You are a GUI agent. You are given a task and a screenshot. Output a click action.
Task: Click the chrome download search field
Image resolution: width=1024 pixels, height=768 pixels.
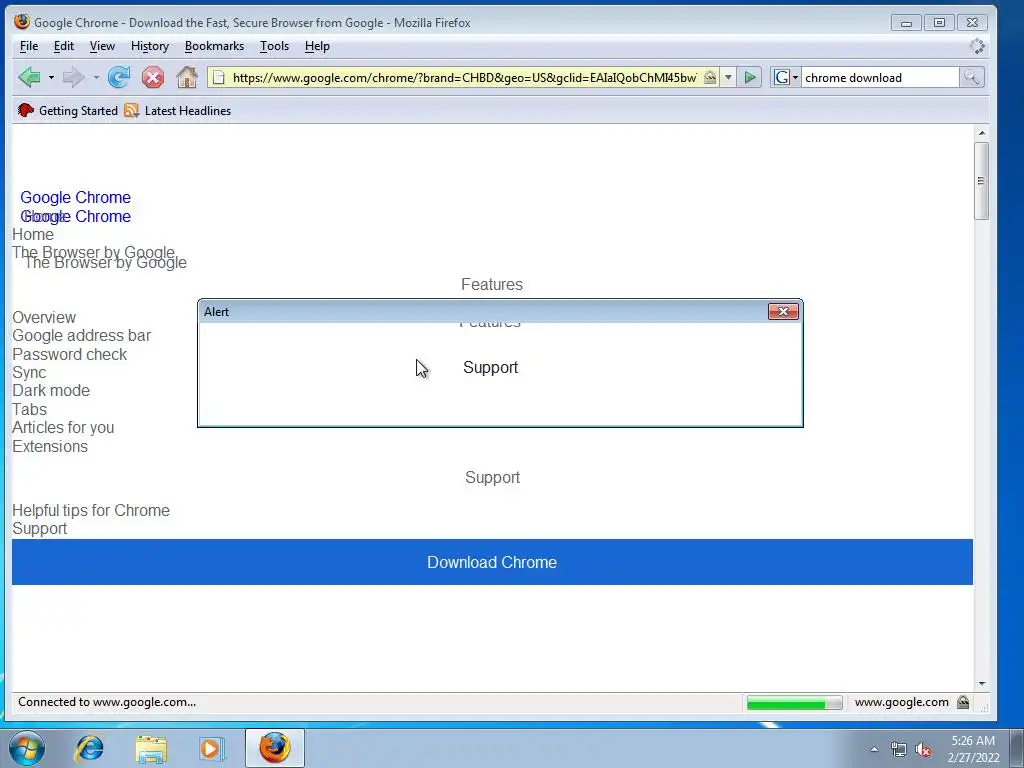tap(880, 78)
